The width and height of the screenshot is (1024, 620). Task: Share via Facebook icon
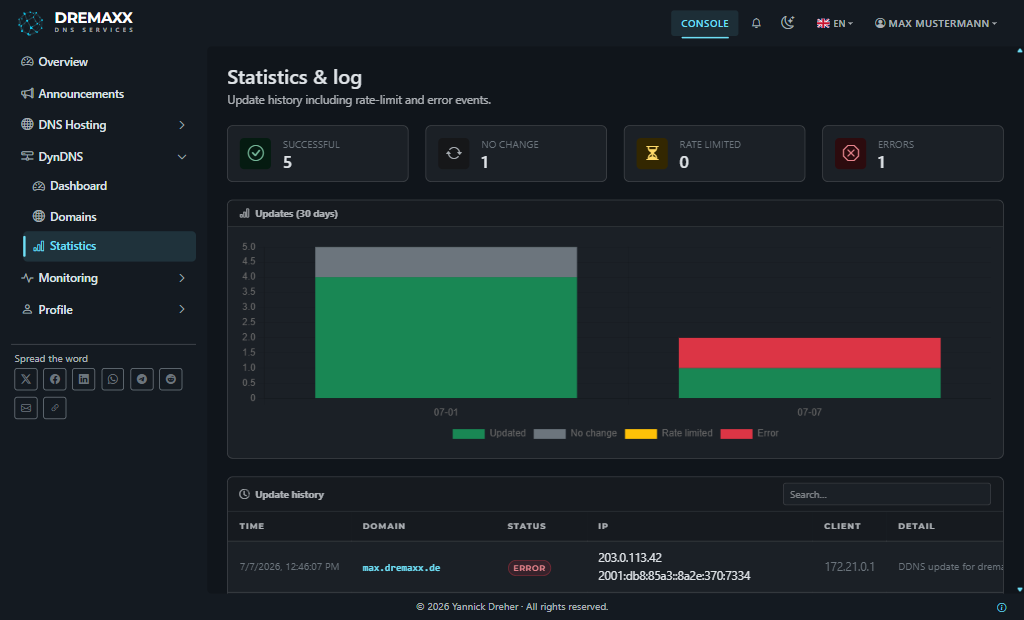click(x=55, y=379)
